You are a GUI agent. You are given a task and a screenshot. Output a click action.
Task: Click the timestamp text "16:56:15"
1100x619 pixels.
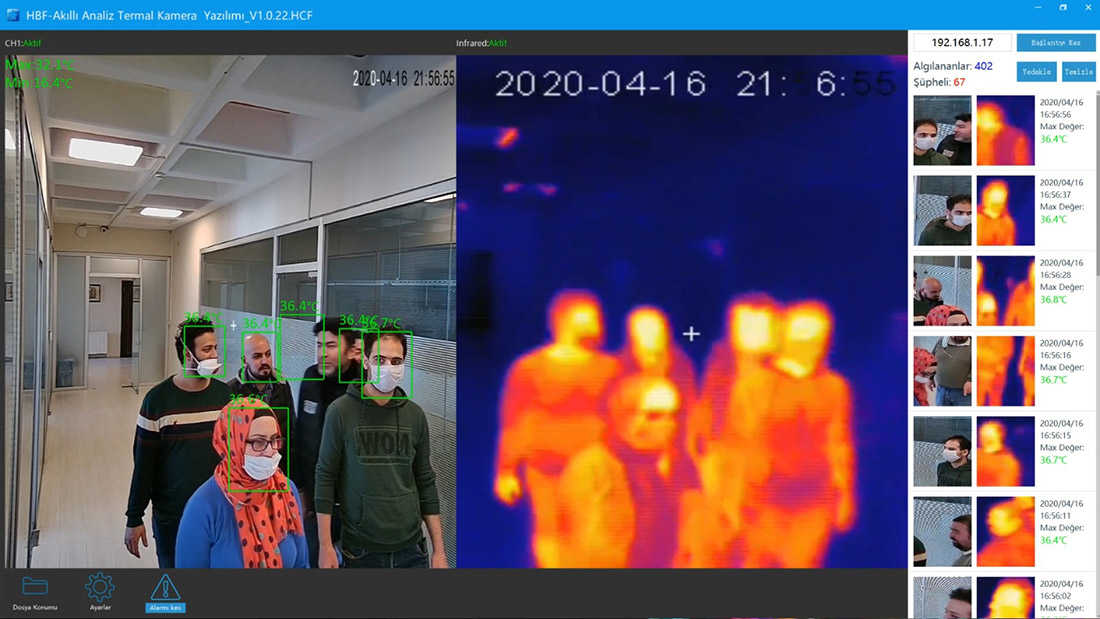point(1055,435)
